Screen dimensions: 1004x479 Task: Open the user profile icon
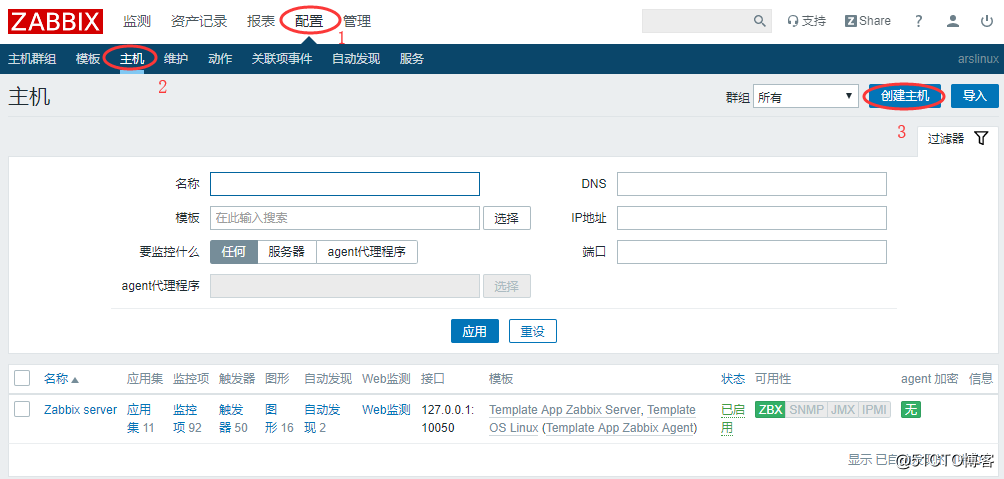(953, 21)
